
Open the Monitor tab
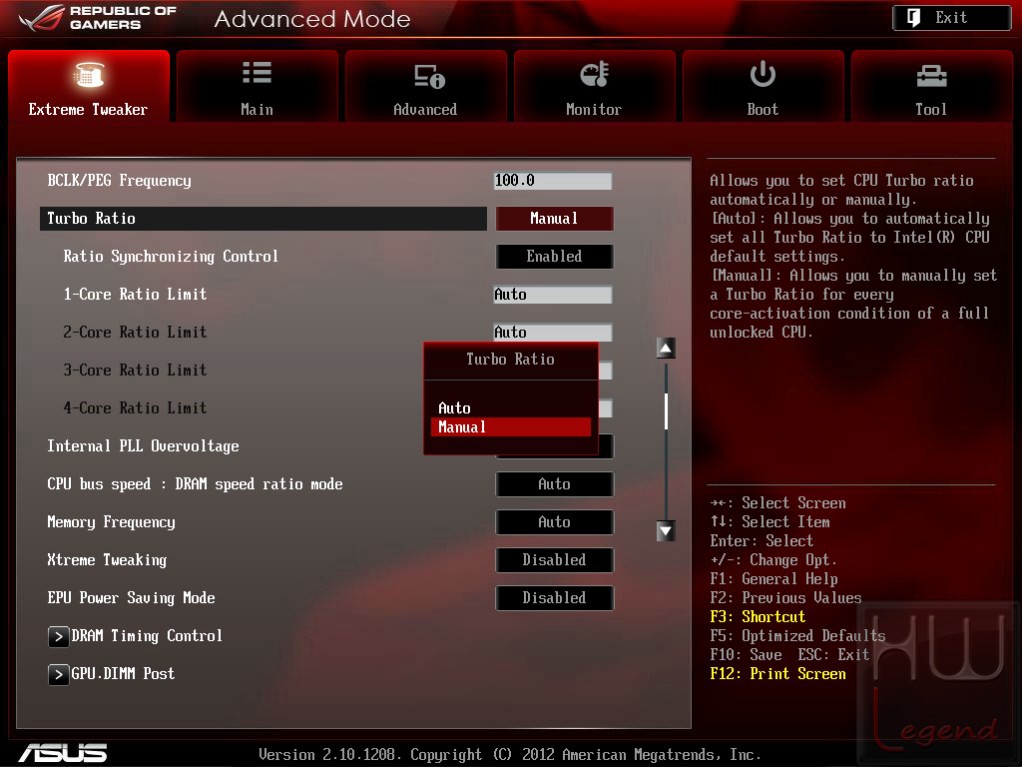pos(594,86)
